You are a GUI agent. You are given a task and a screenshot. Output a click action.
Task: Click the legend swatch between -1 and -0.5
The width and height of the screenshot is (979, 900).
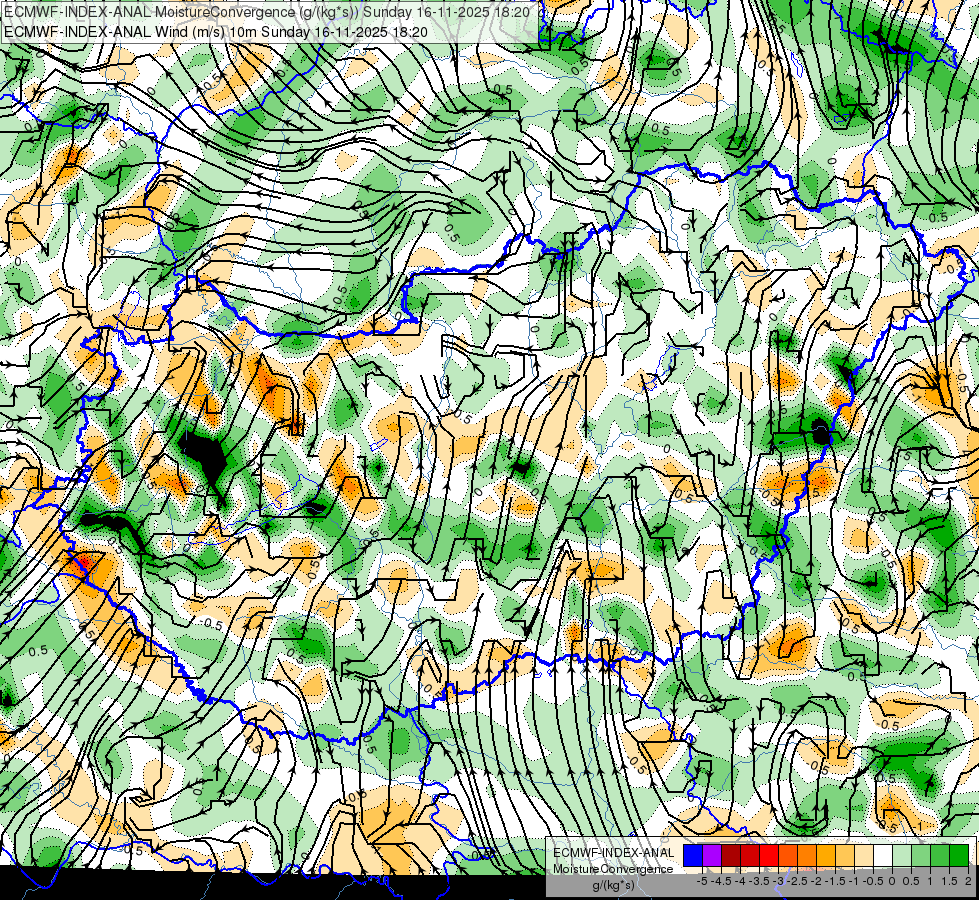864,855
